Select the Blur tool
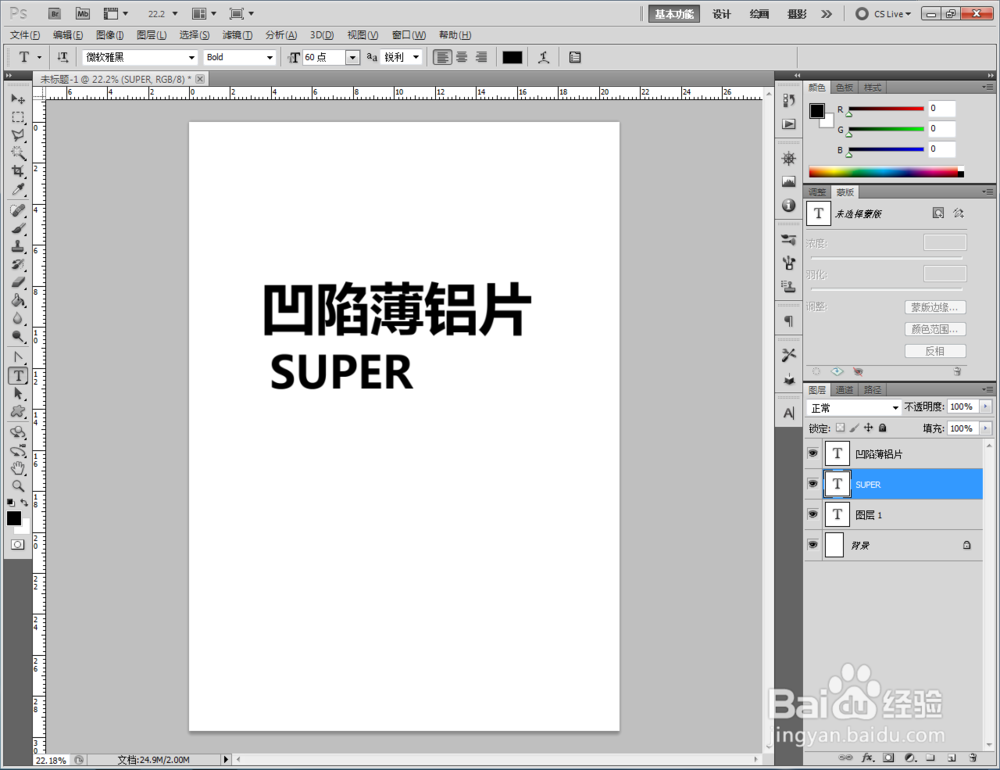This screenshot has width=1000, height=770. pyautogui.click(x=18, y=318)
